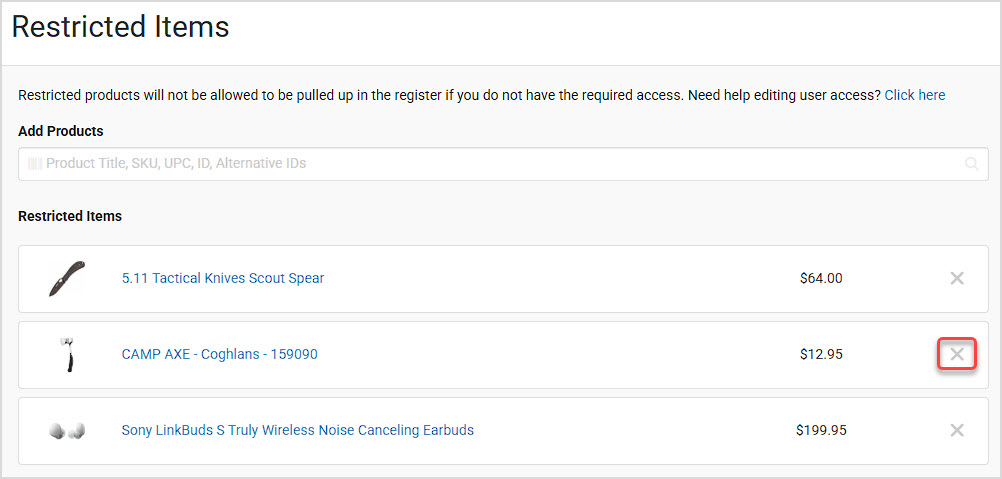Focus the Add Products search field
1002x479 pixels.
pyautogui.click(x=503, y=164)
